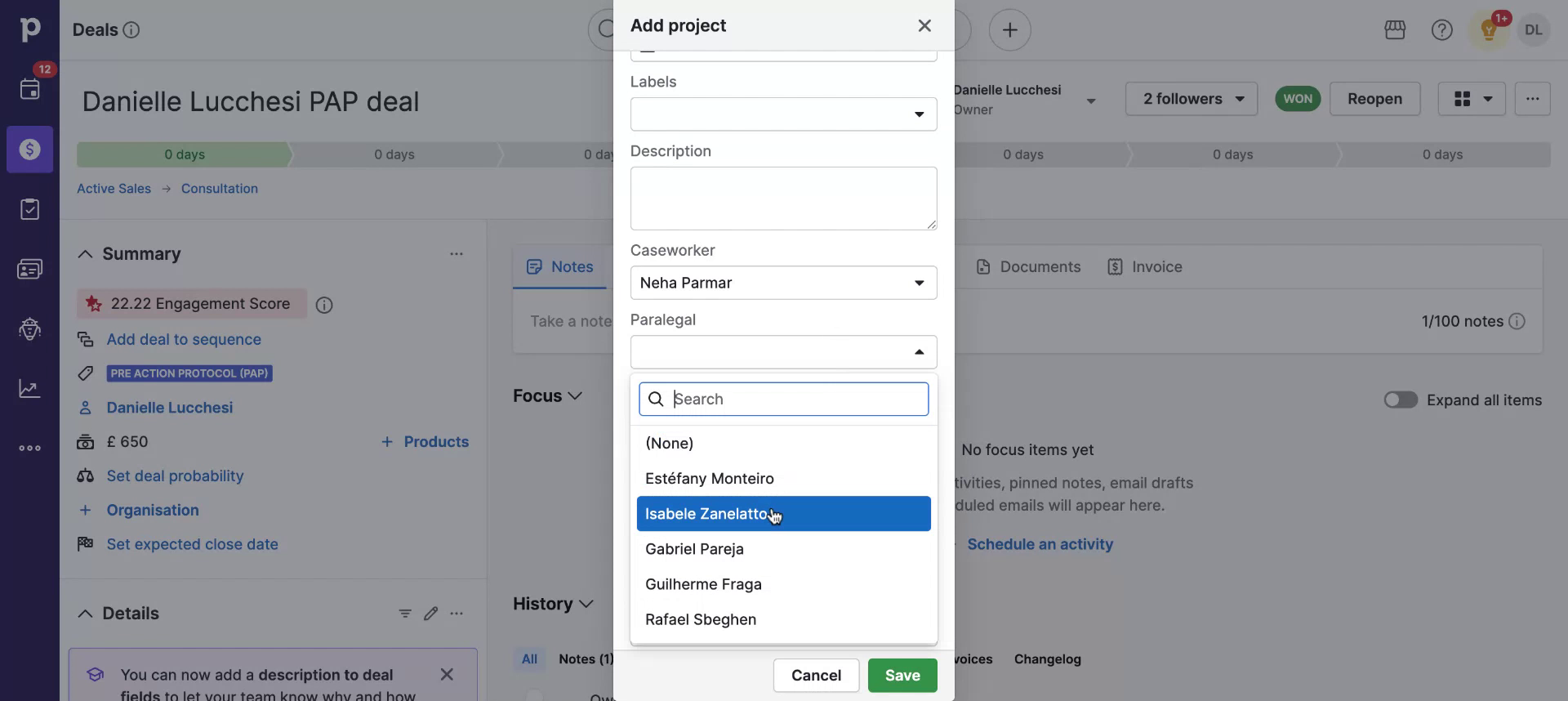
Task: Open the Caseworker dropdown showing Neha Parmar
Action: 783,283
